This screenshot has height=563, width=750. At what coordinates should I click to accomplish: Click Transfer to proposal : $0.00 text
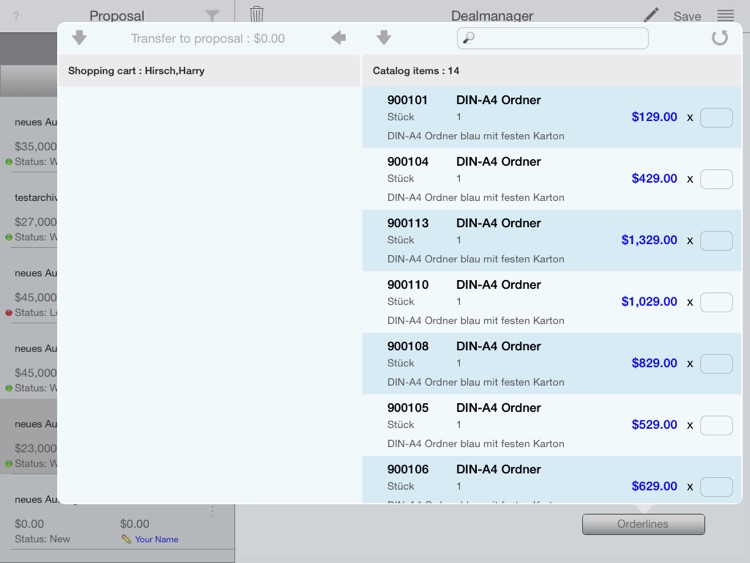pyautogui.click(x=208, y=38)
